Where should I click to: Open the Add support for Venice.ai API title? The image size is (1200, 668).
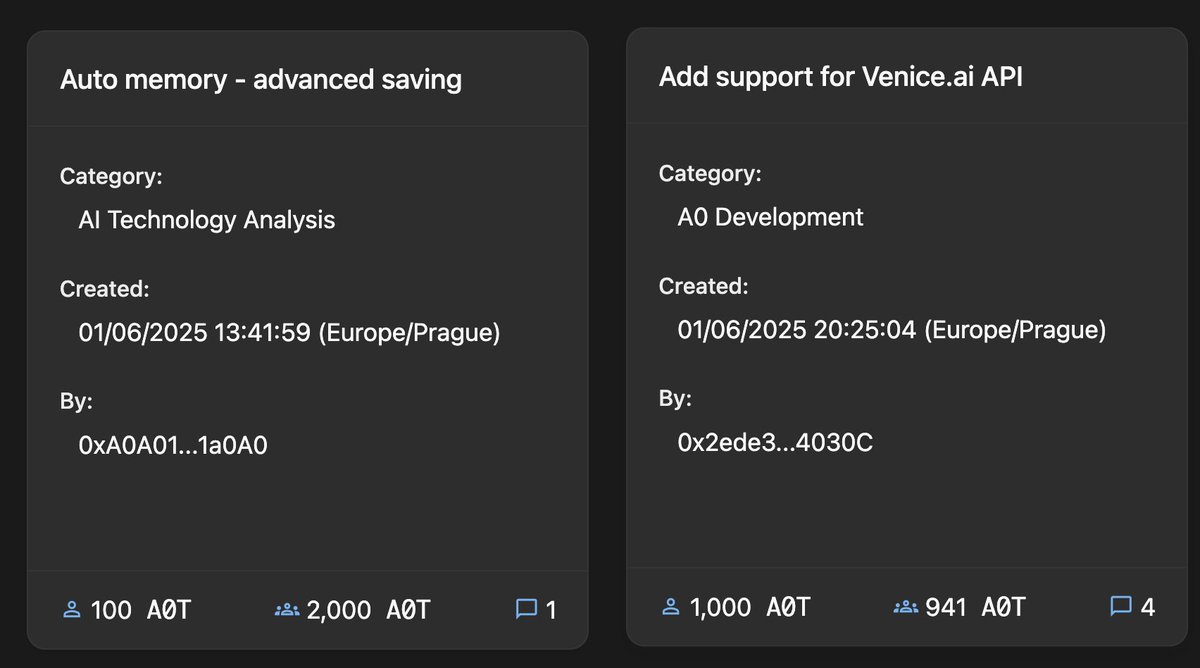tap(841, 77)
